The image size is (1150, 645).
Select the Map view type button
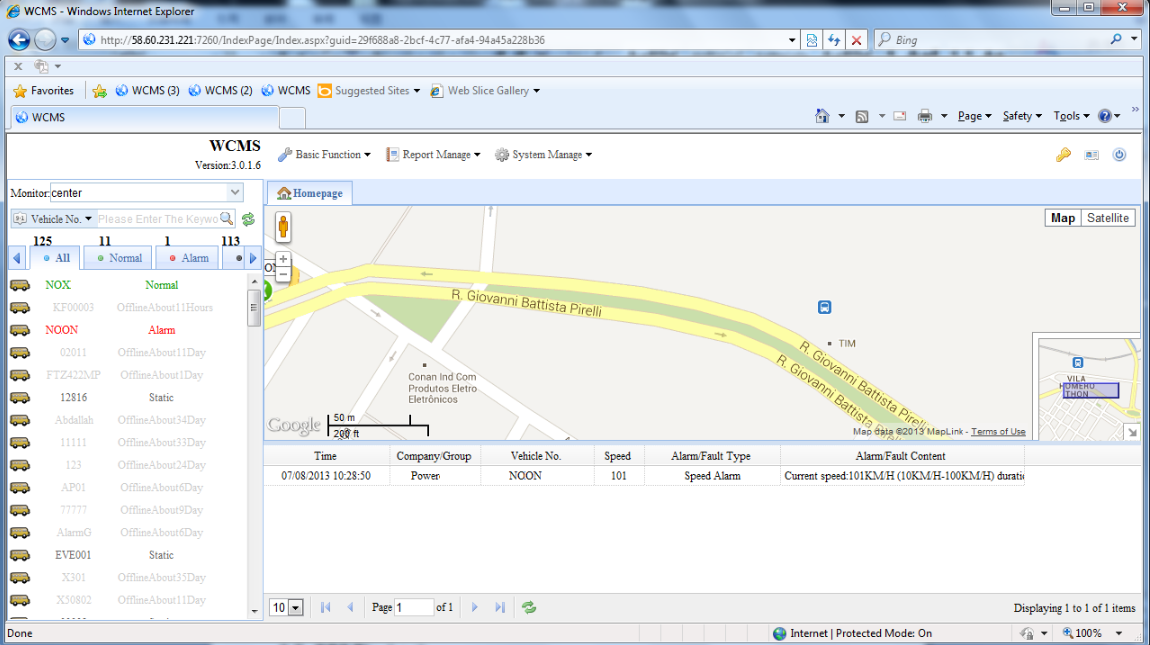[x=1062, y=218]
